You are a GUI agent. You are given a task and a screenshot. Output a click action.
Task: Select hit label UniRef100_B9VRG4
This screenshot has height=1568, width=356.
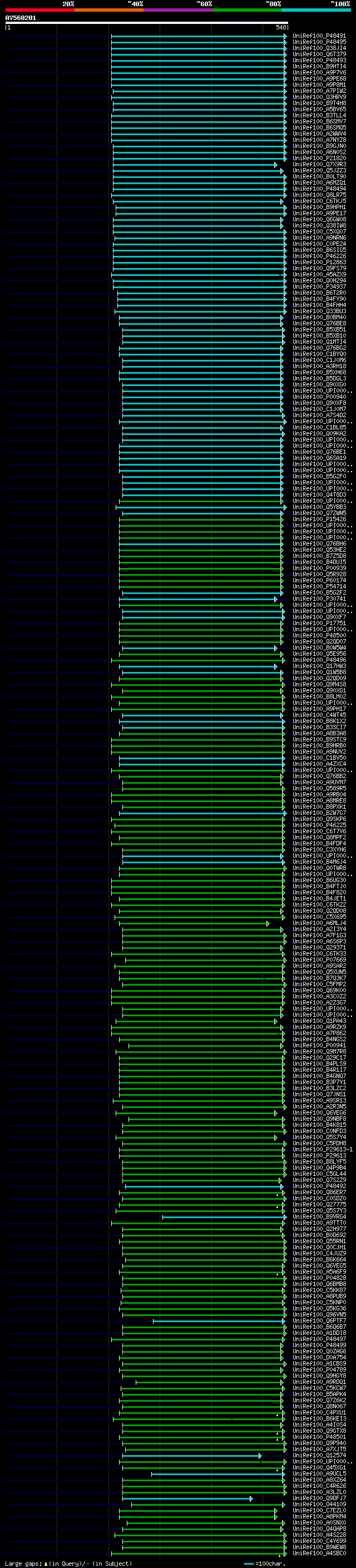tap(319, 1217)
